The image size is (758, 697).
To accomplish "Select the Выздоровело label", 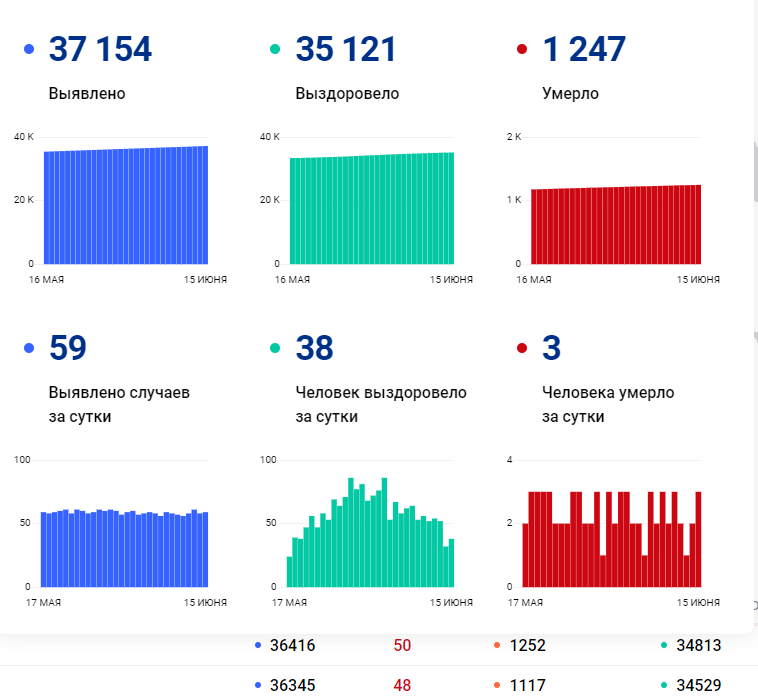I will coord(347,93).
